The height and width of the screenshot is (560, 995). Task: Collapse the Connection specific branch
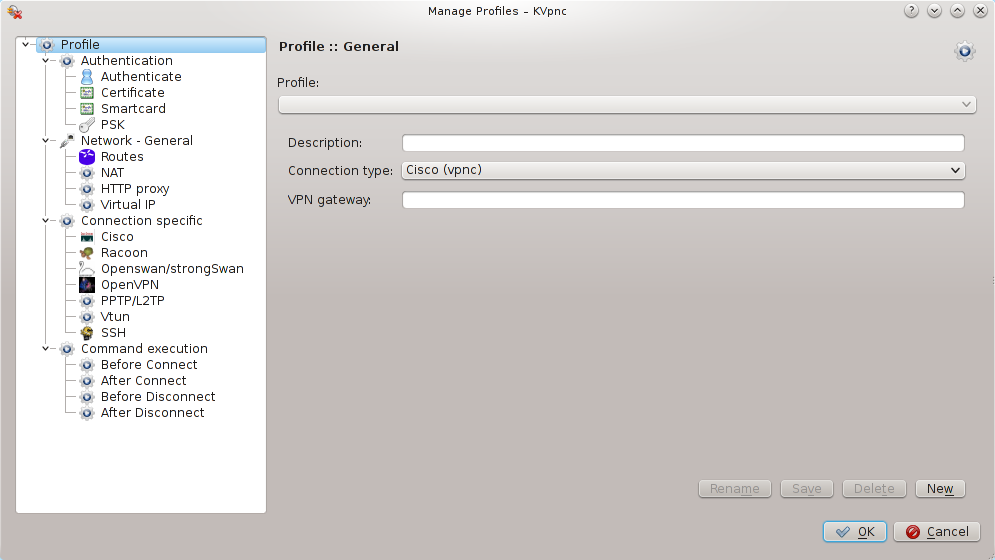pos(46,221)
